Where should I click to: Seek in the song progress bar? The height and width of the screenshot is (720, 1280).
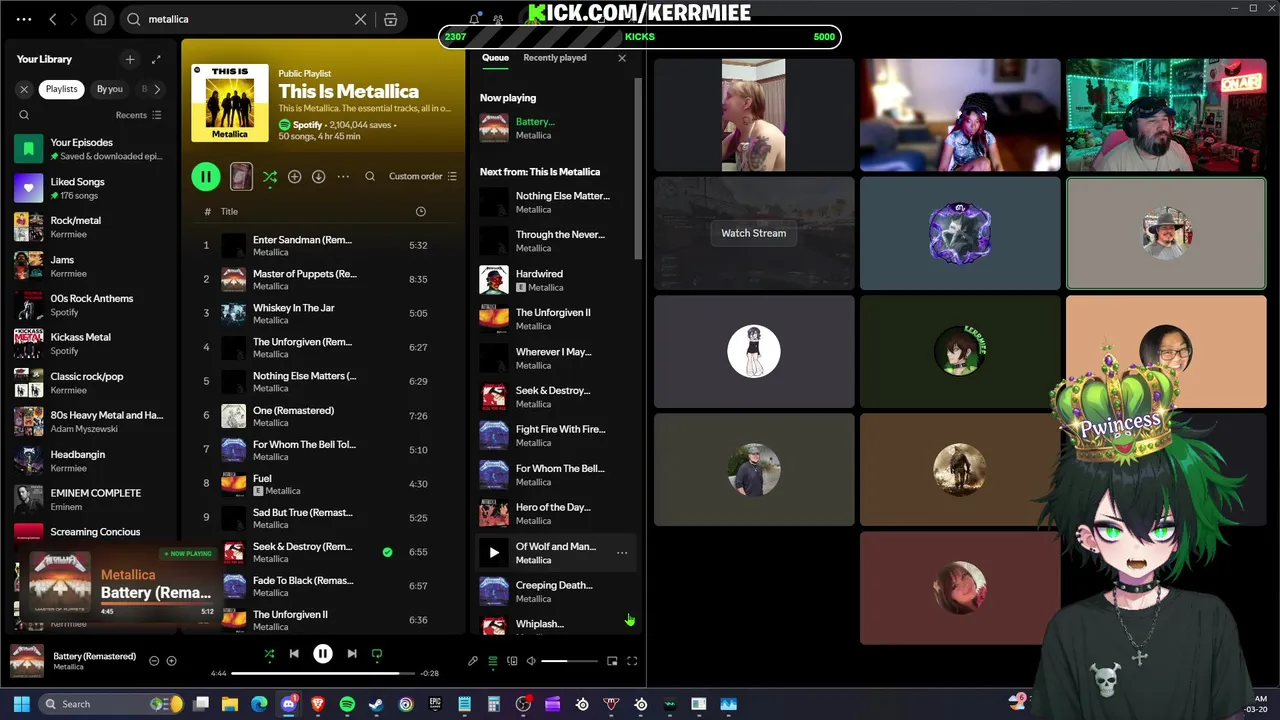tap(323, 673)
